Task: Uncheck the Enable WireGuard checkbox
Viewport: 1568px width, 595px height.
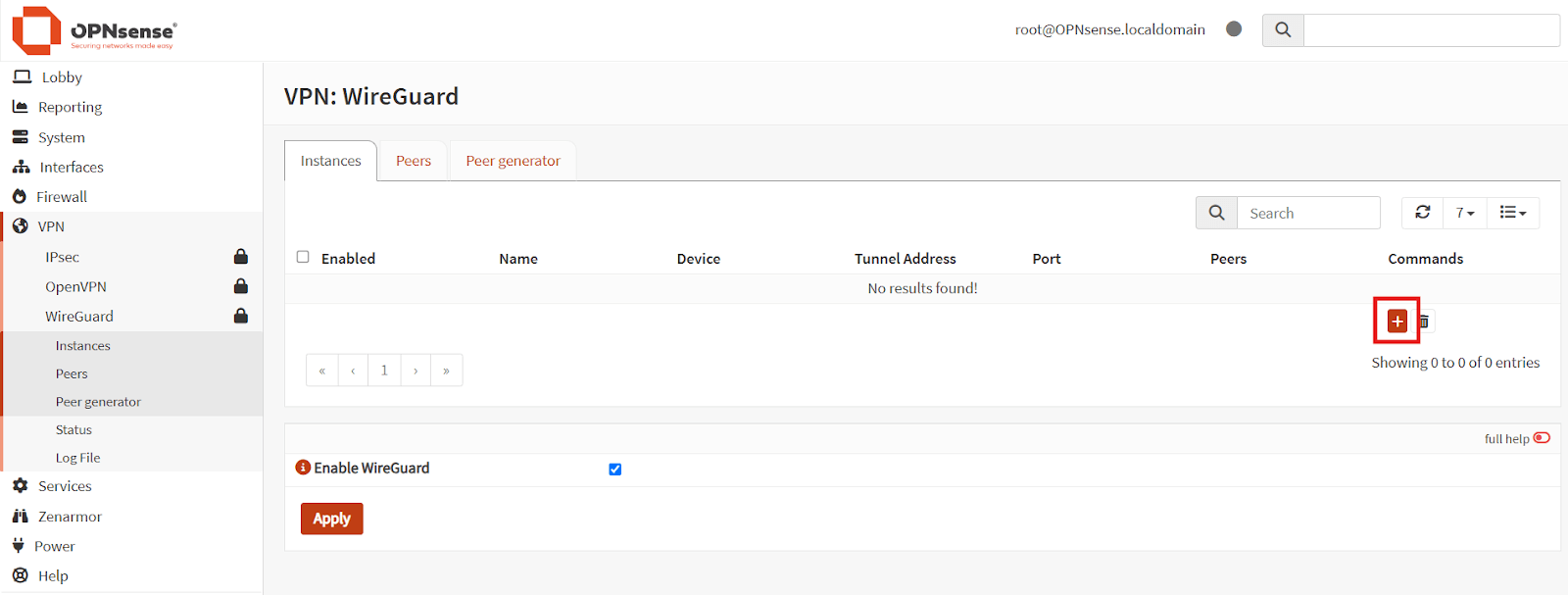Action: pos(614,470)
